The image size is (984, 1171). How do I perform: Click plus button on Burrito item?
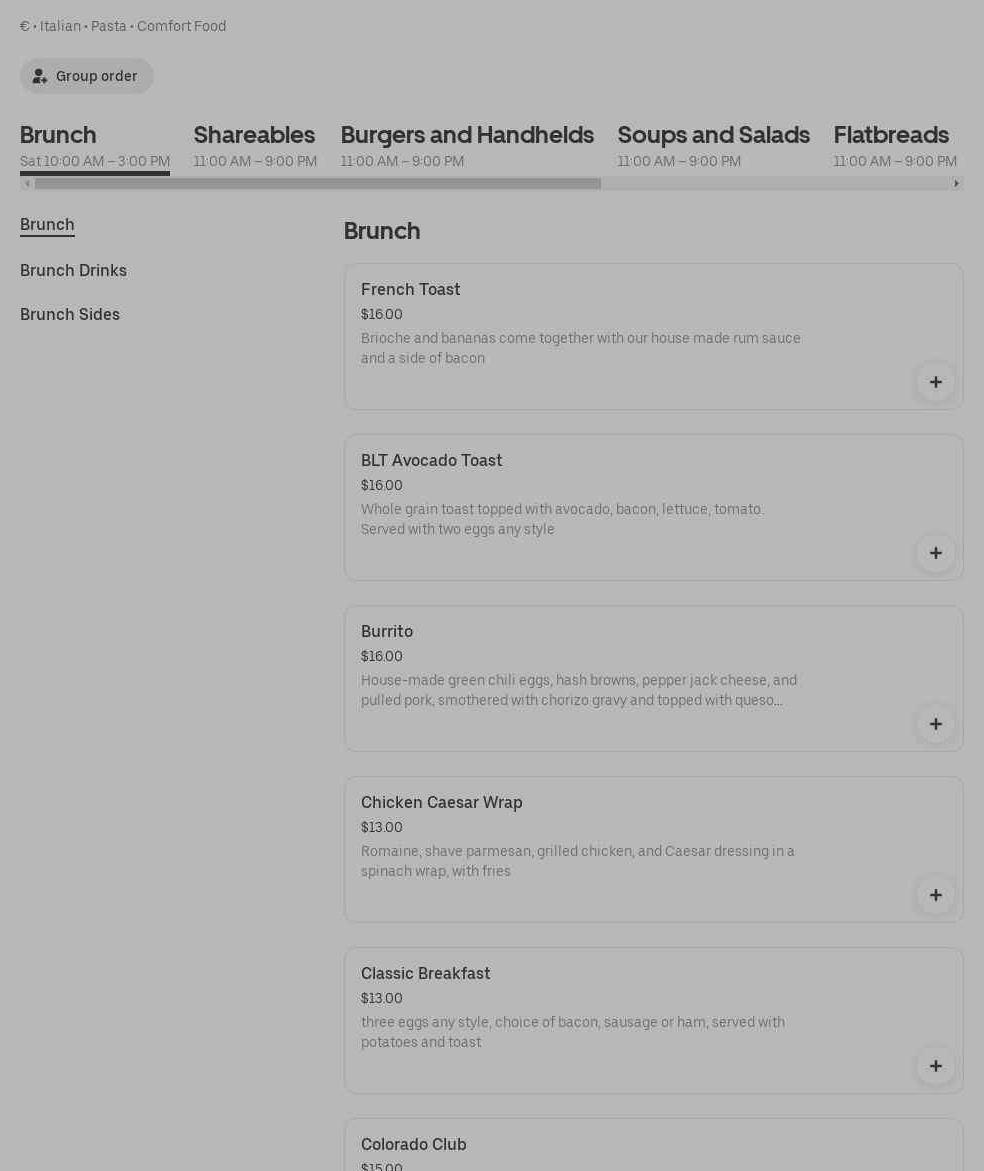click(935, 724)
